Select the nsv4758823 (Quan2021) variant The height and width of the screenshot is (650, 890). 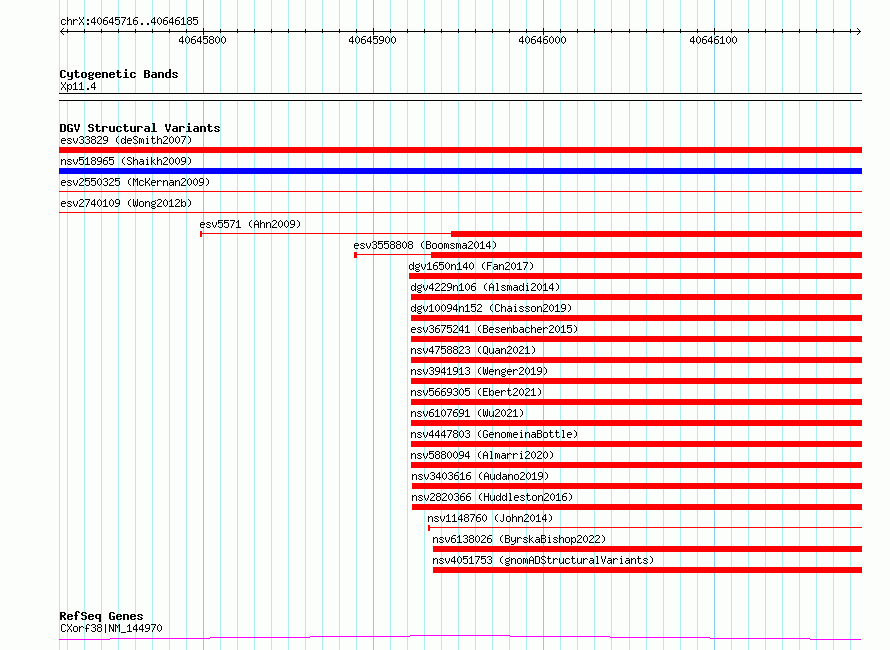tap(473, 350)
